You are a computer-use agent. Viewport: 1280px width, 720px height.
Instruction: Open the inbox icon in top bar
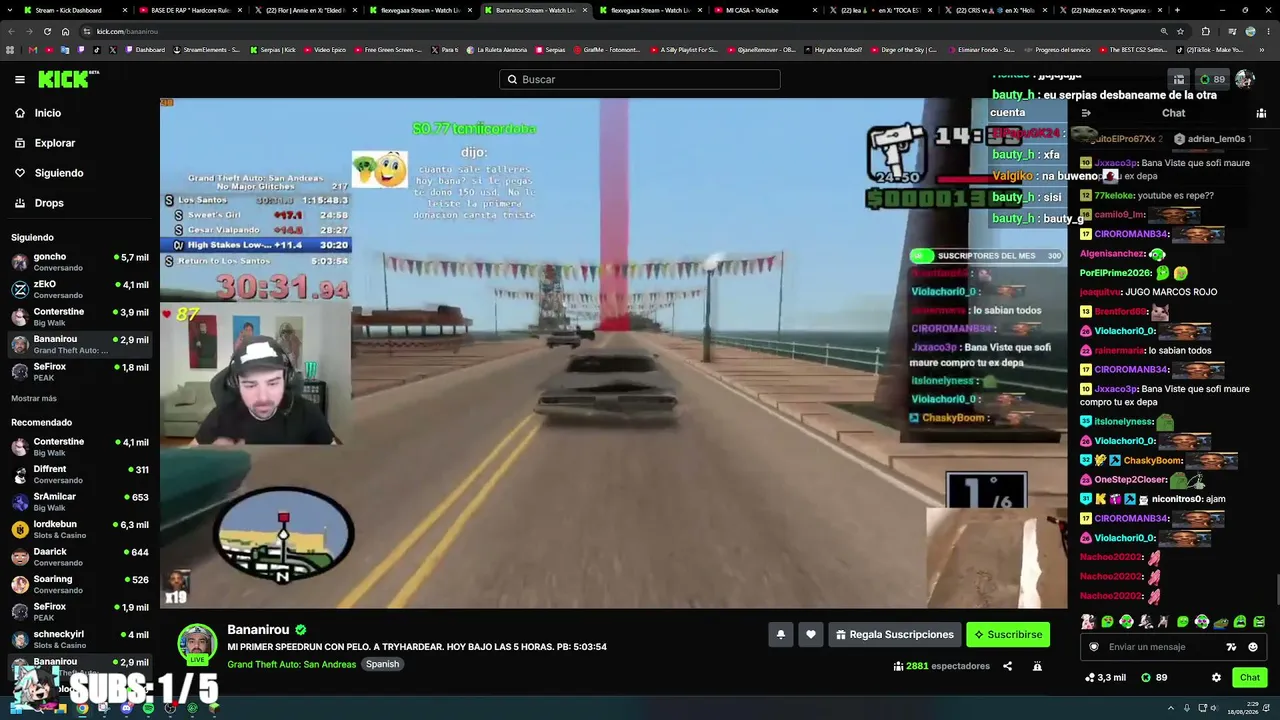pos(1179,79)
